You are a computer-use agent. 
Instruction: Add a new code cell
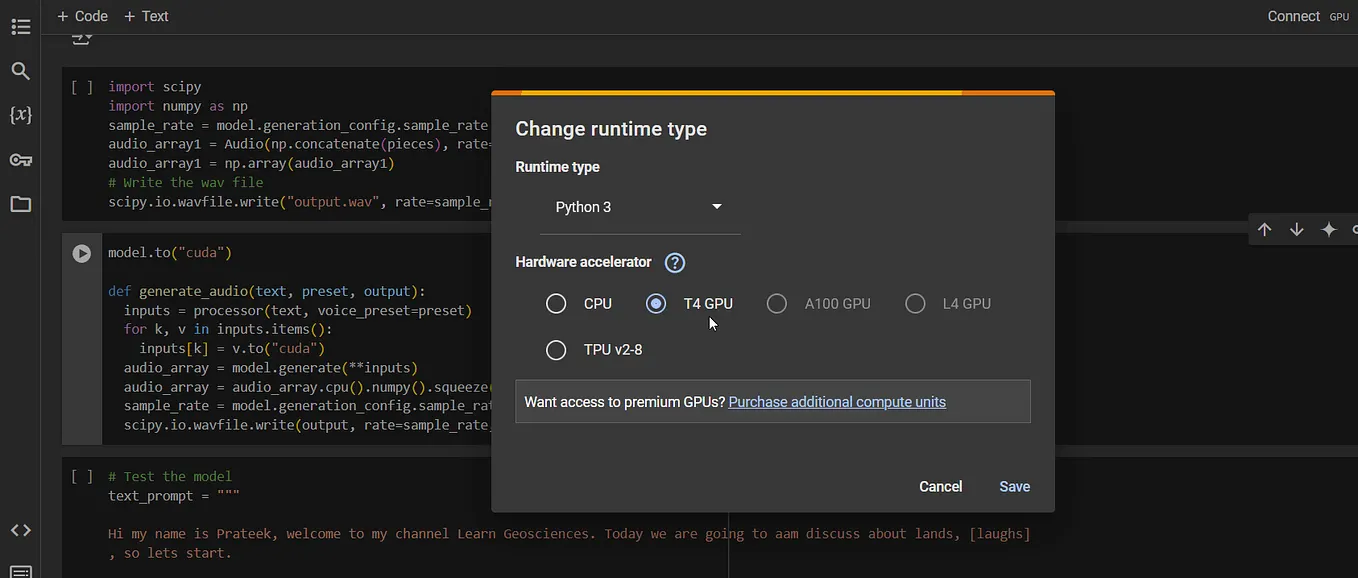coord(81,16)
